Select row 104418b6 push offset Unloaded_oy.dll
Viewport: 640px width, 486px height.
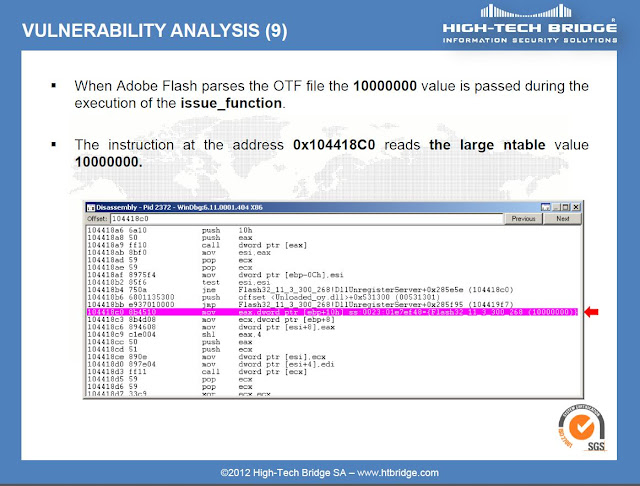332,297
